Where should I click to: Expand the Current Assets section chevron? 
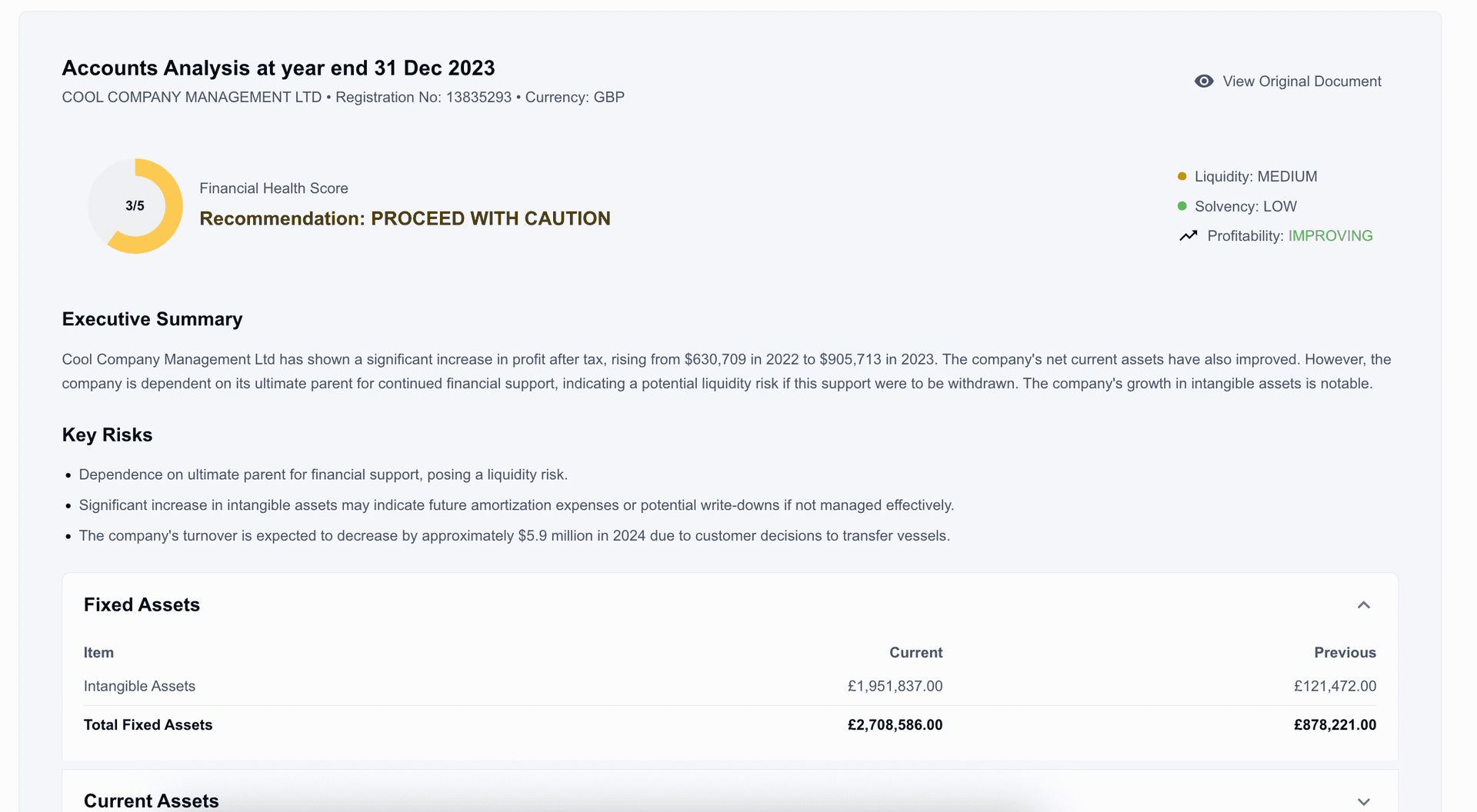tap(1363, 801)
